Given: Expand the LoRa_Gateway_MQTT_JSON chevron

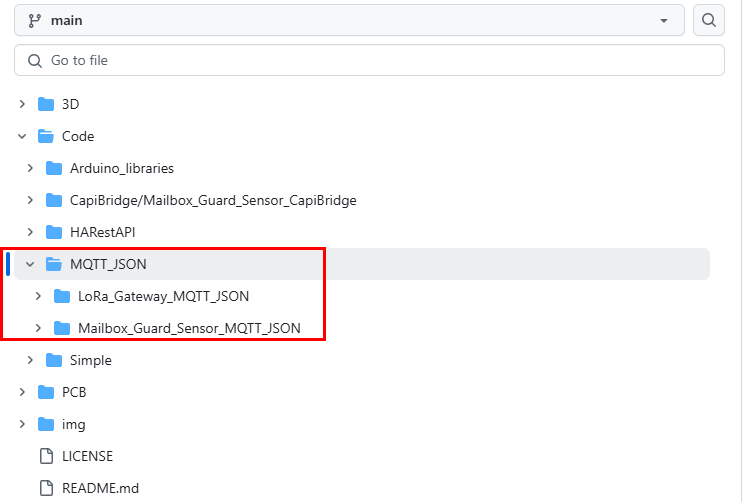Looking at the screenshot, I should pyautogui.click(x=38, y=296).
